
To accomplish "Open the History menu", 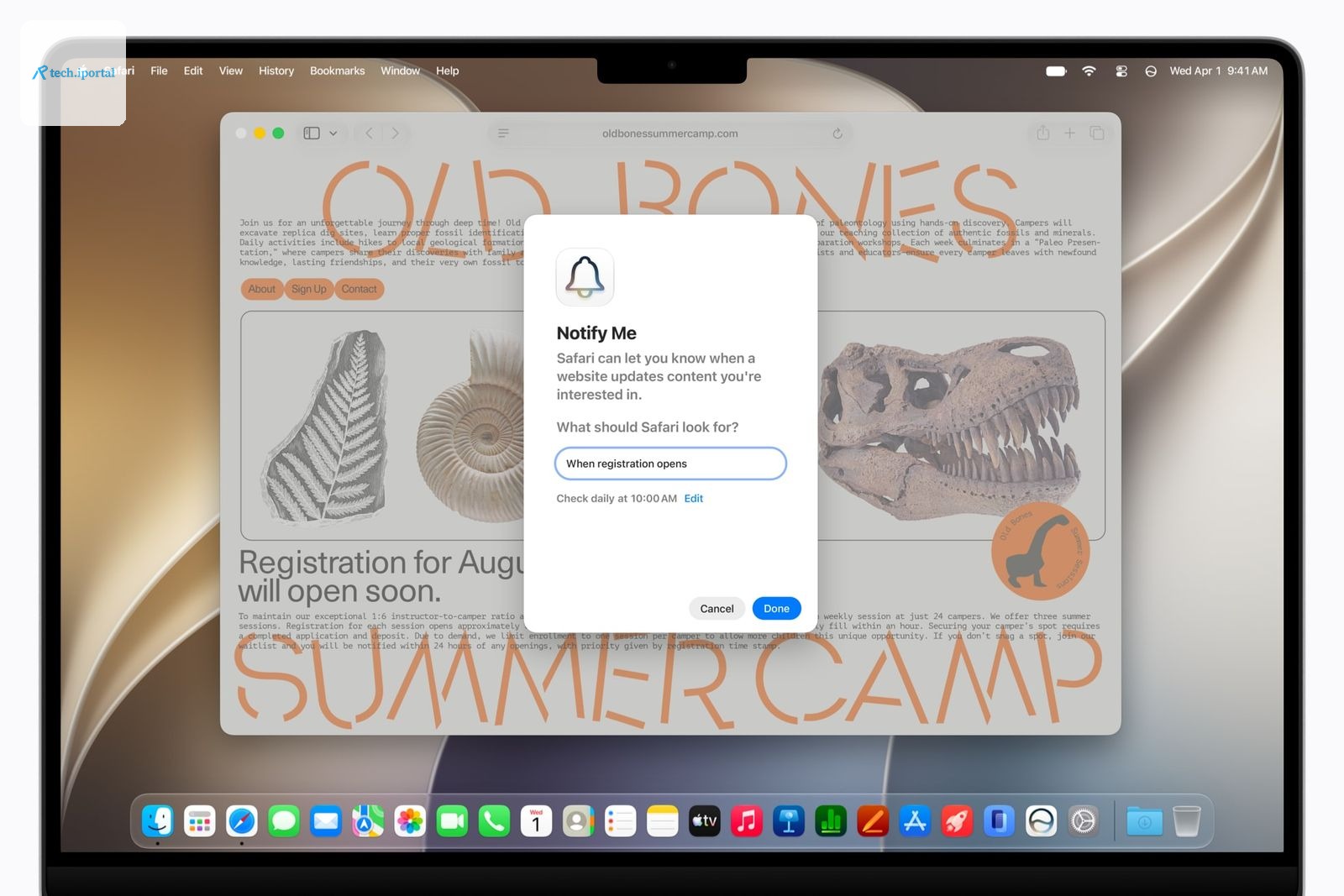I will pyautogui.click(x=276, y=71).
